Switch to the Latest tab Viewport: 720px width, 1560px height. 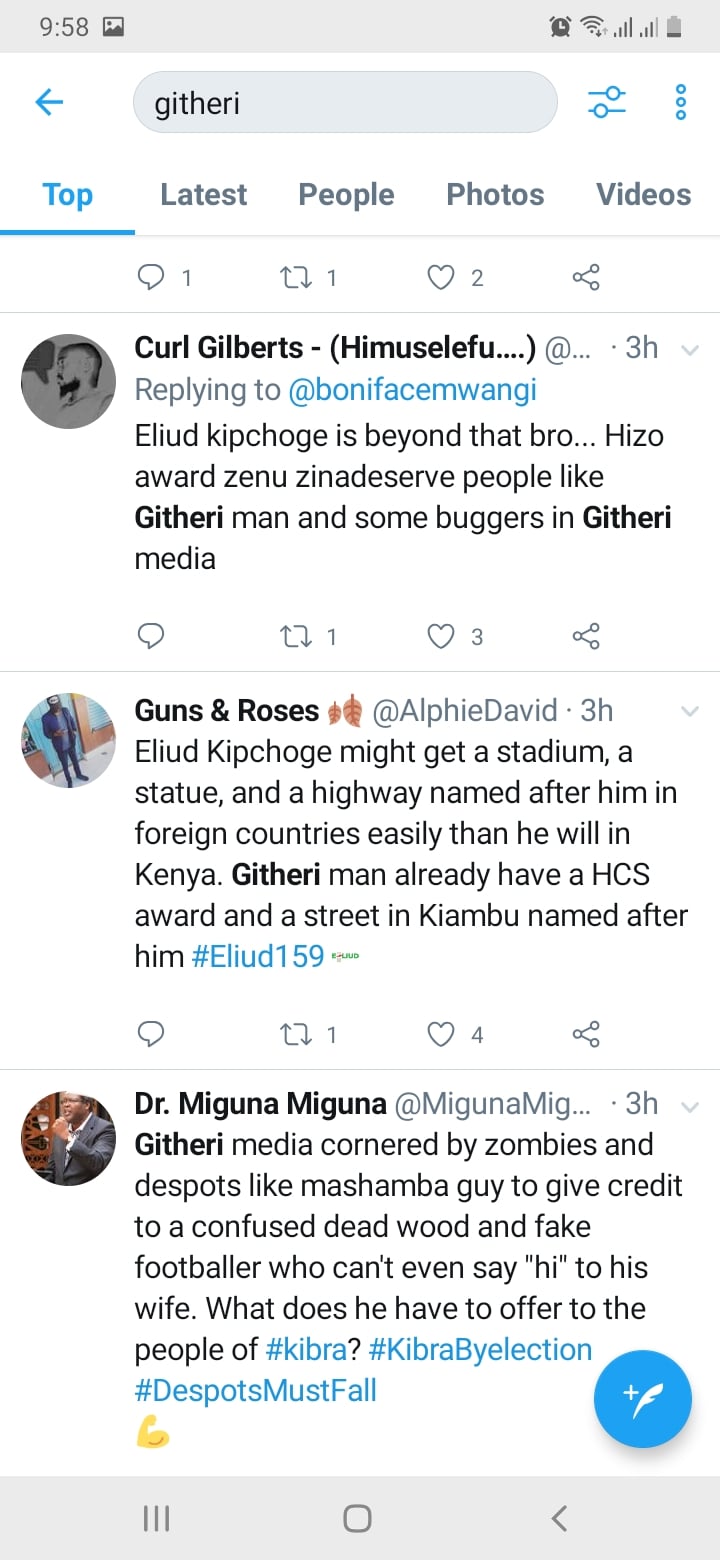pyautogui.click(x=203, y=195)
